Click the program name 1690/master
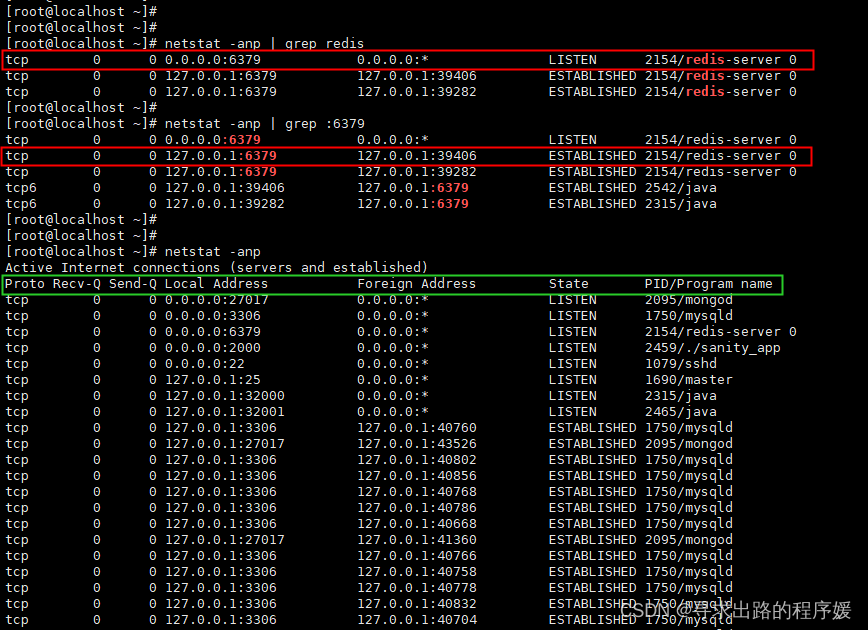Viewport: 868px width, 630px height. point(689,380)
